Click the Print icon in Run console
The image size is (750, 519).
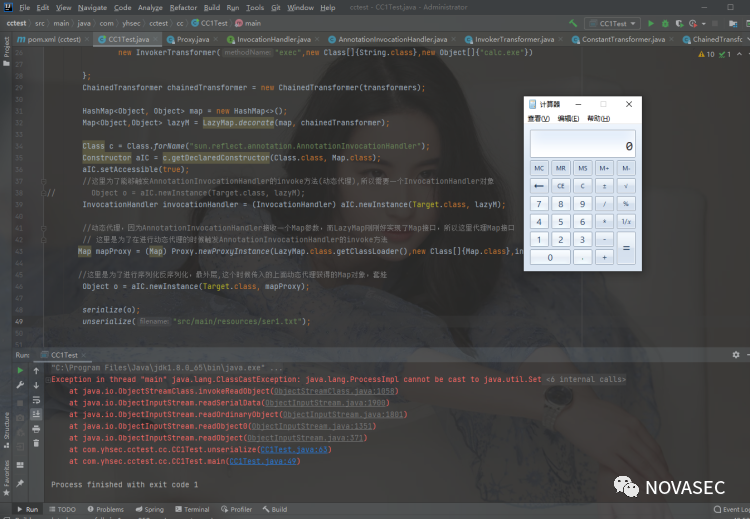pyautogui.click(x=36, y=429)
